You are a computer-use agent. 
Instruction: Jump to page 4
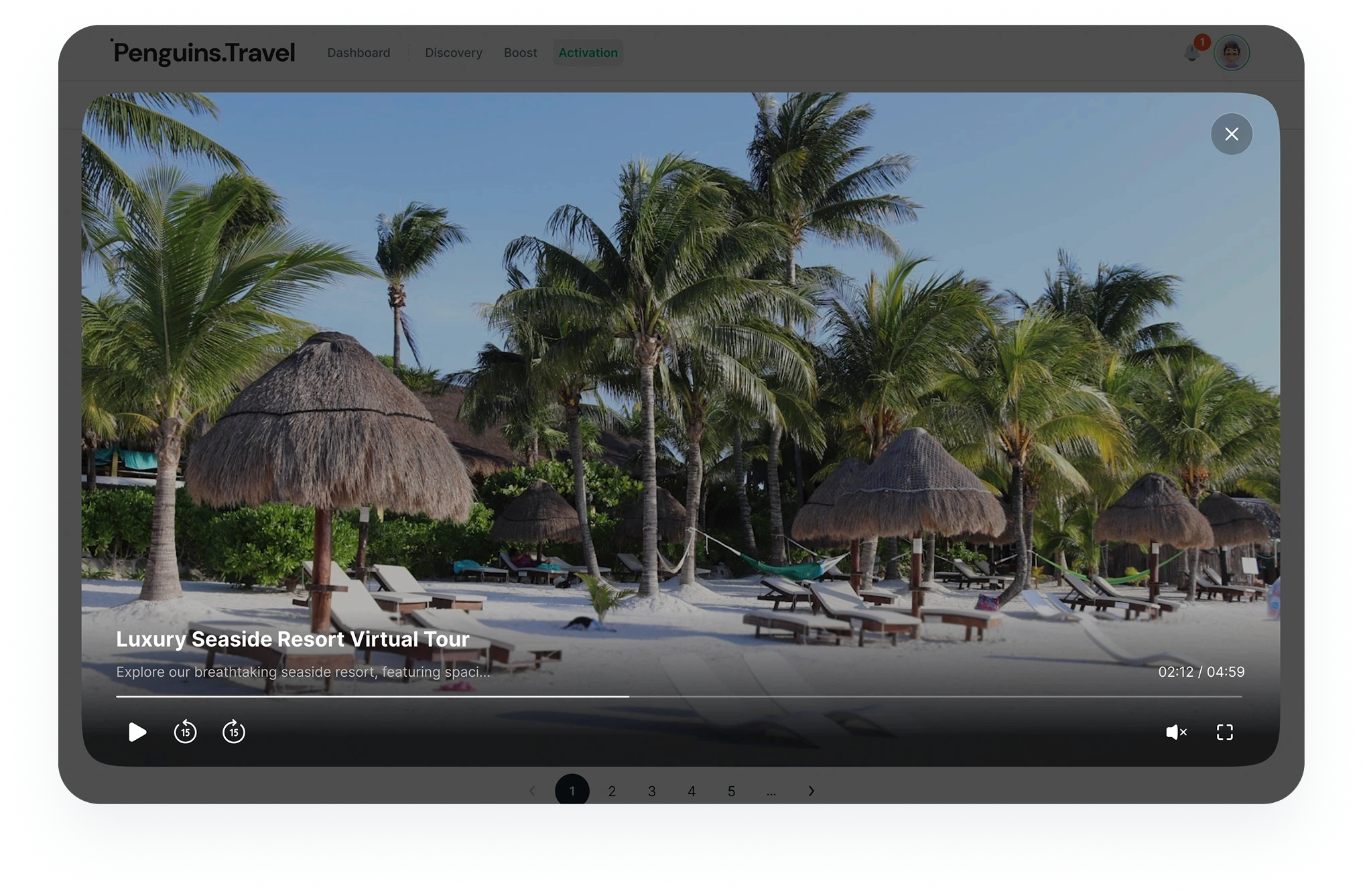click(x=692, y=791)
